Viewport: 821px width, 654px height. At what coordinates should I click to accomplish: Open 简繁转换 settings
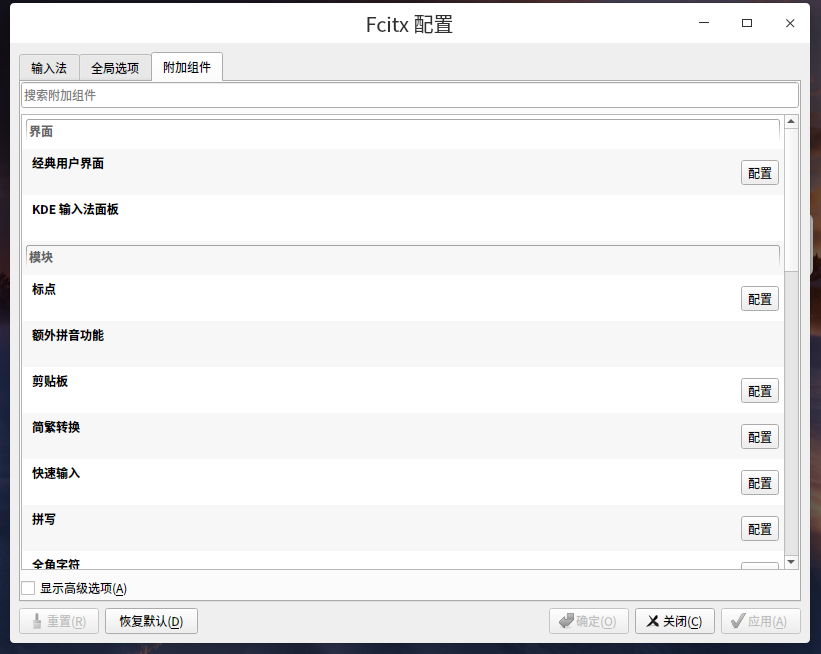[759, 436]
